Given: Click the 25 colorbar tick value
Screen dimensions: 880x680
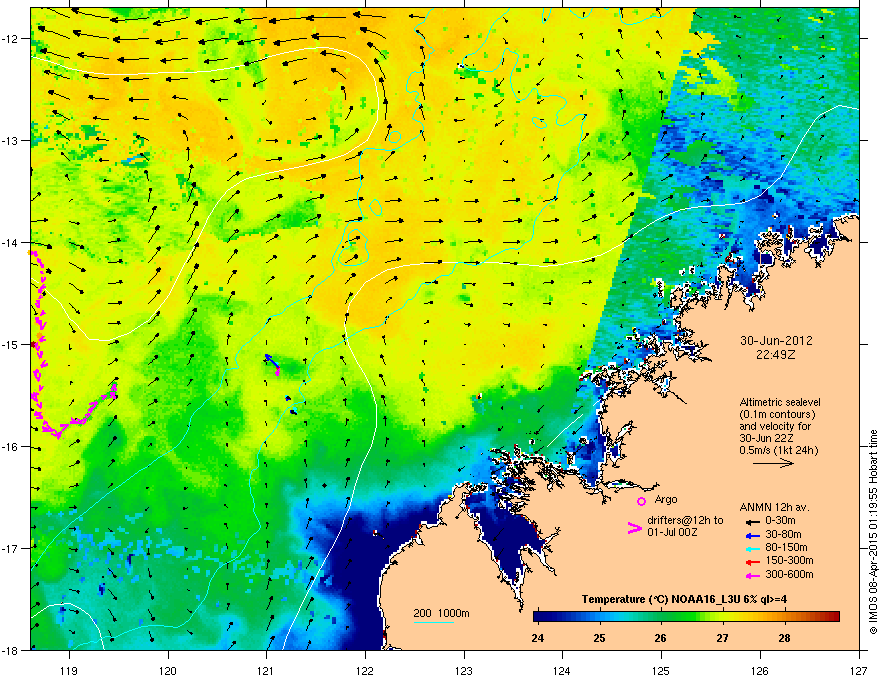Looking at the screenshot, I should 599,638.
